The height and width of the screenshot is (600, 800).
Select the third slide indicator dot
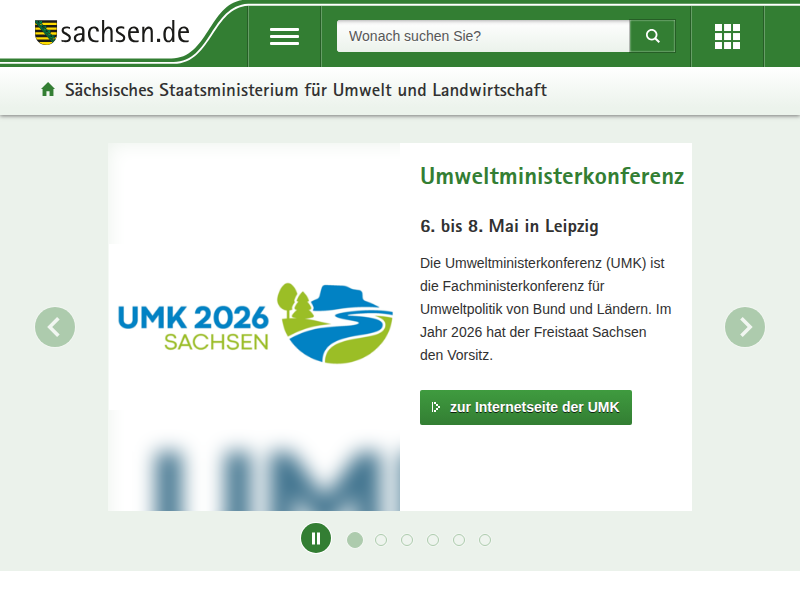[x=407, y=540]
